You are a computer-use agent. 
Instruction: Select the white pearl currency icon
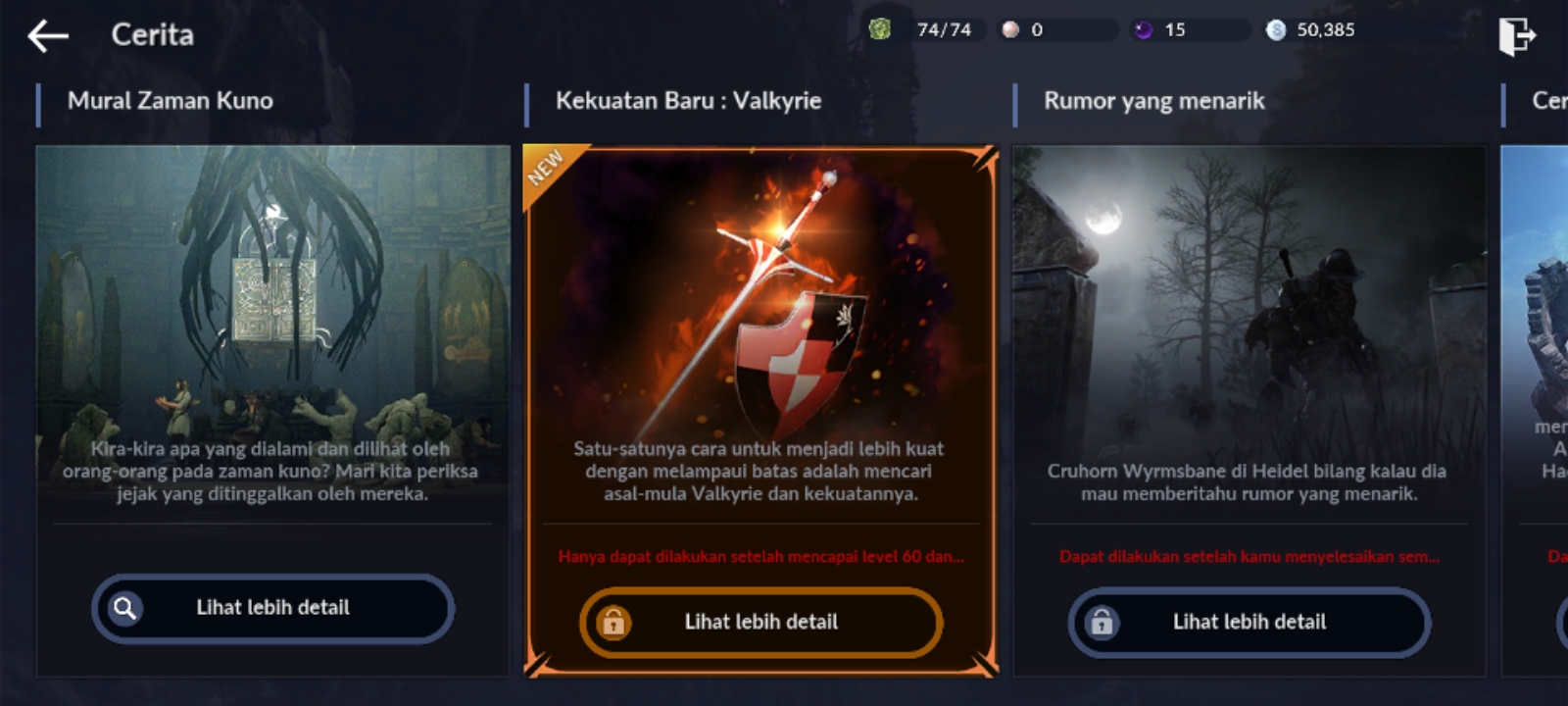click(1010, 29)
